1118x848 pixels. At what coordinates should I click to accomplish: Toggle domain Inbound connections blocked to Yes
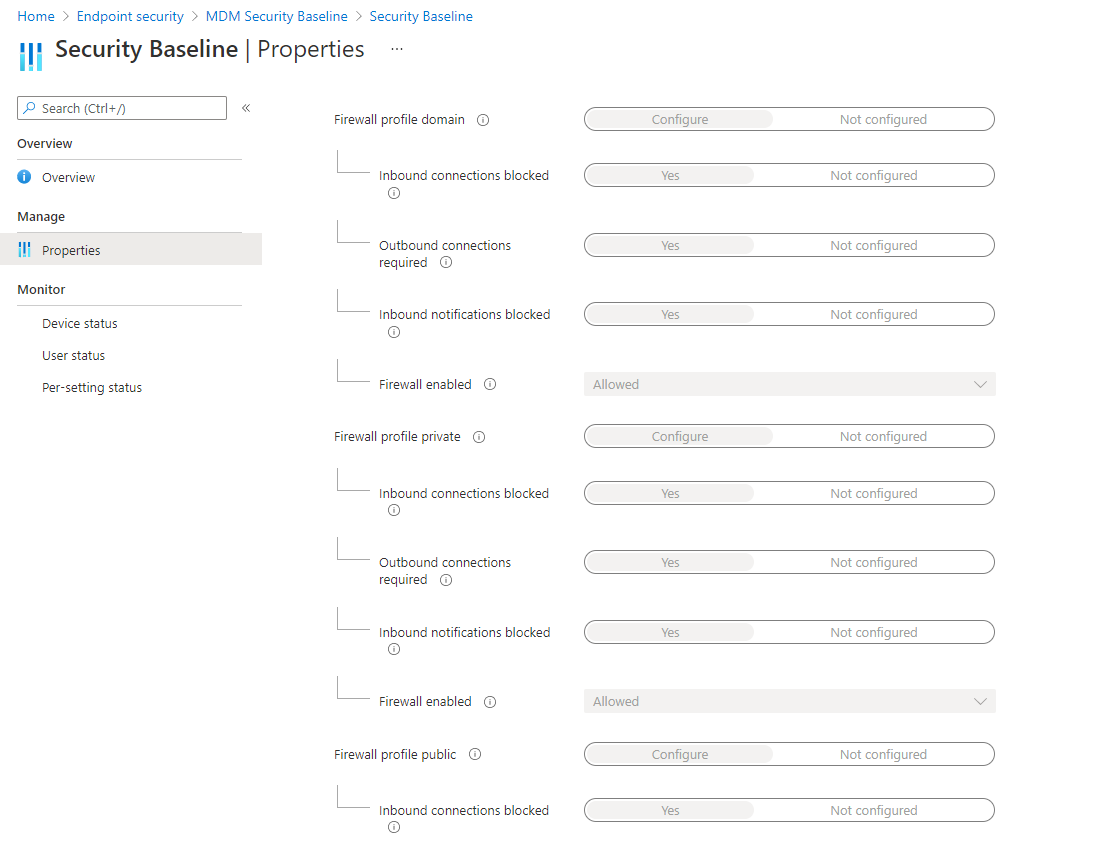[x=670, y=175]
